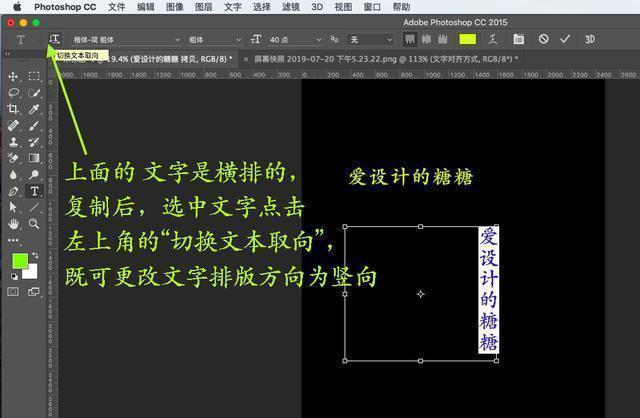
Task: Open the 文字 menu
Action: pyautogui.click(x=233, y=7)
